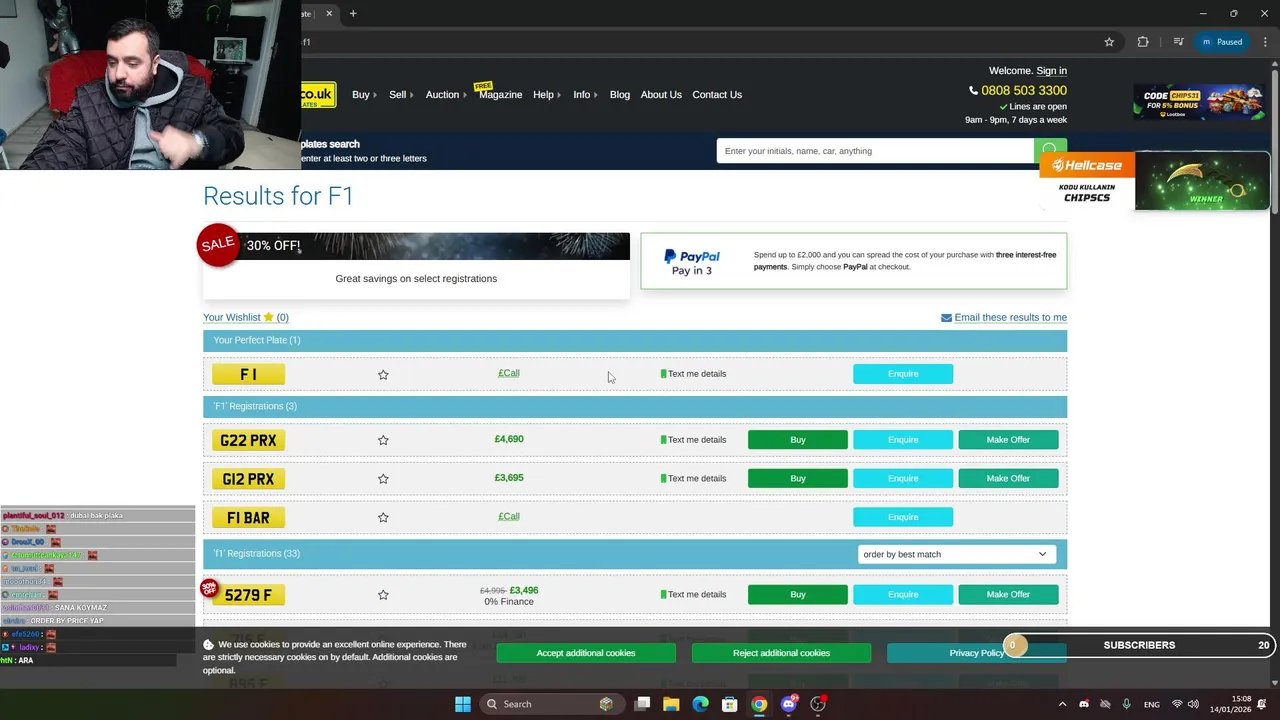The width and height of the screenshot is (1280, 720).
Task: Star the G22 PRX plate for wishlist
Action: click(383, 440)
